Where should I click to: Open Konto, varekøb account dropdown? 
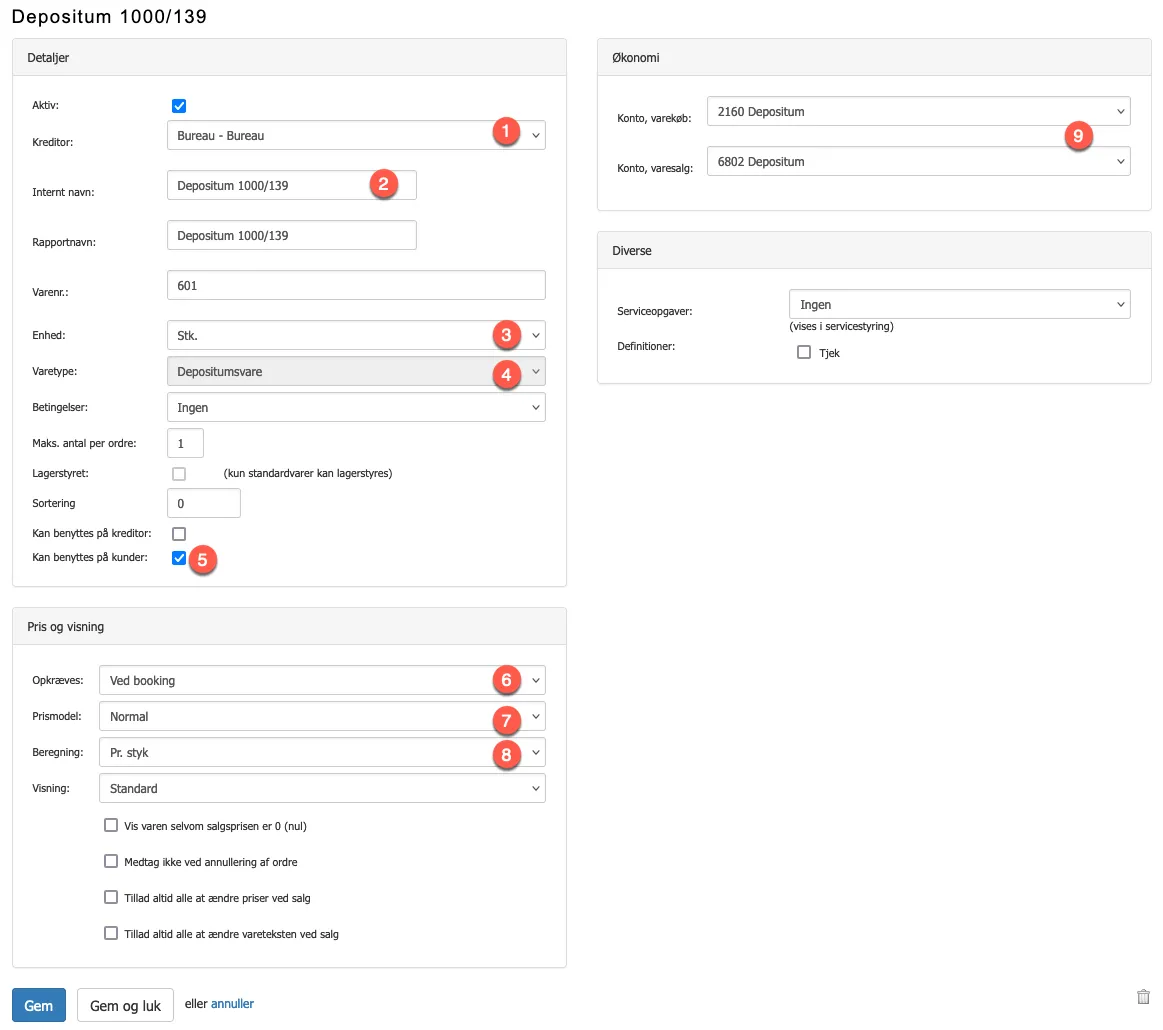917,112
